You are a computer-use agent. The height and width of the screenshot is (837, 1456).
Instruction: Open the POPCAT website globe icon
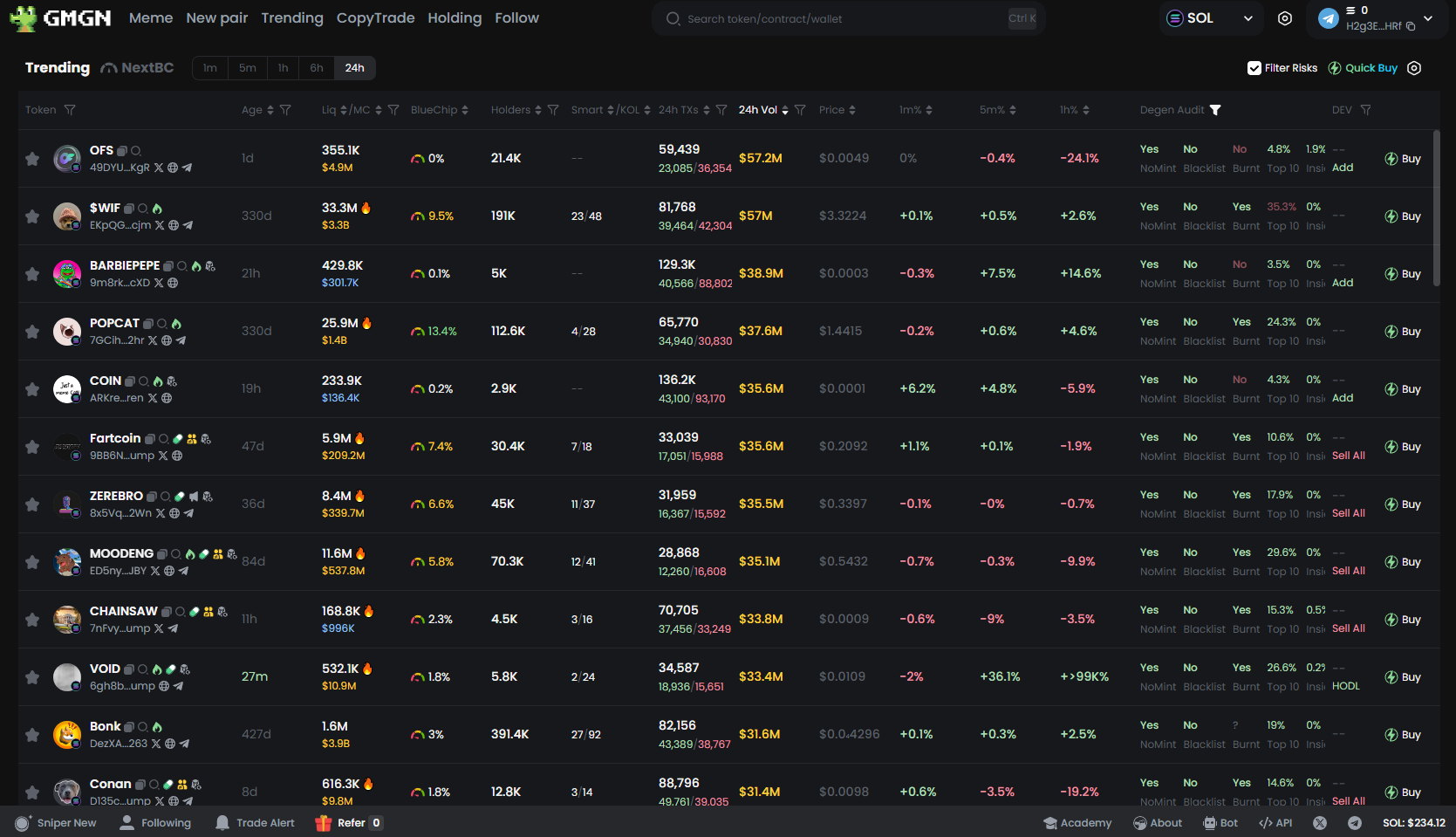(167, 340)
